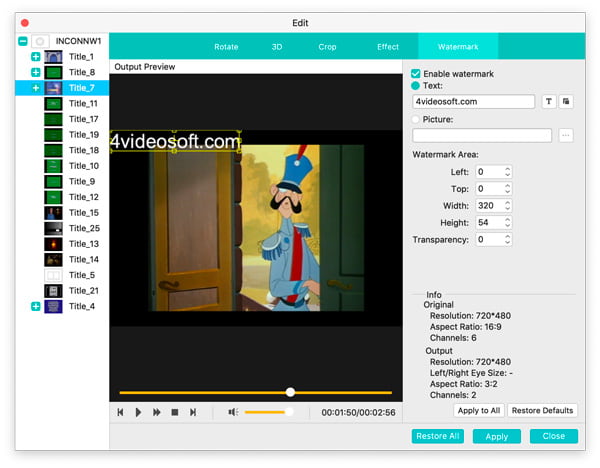Image resolution: width=600 pixels, height=468 pixels.
Task: Adjust the Left value stepper arrows
Action: 507,172
